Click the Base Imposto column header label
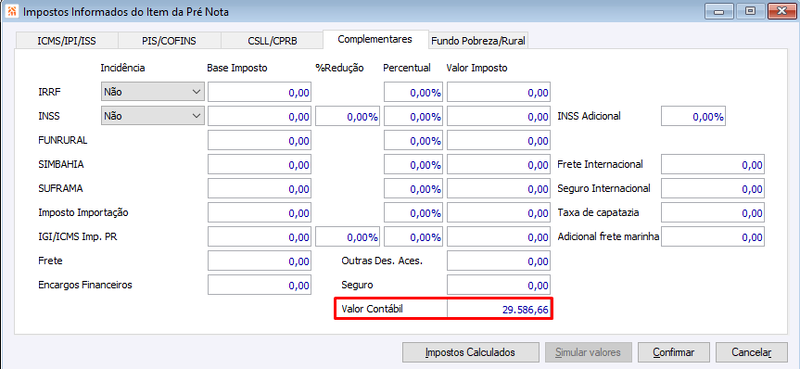The height and width of the screenshot is (369, 800). (x=237, y=68)
